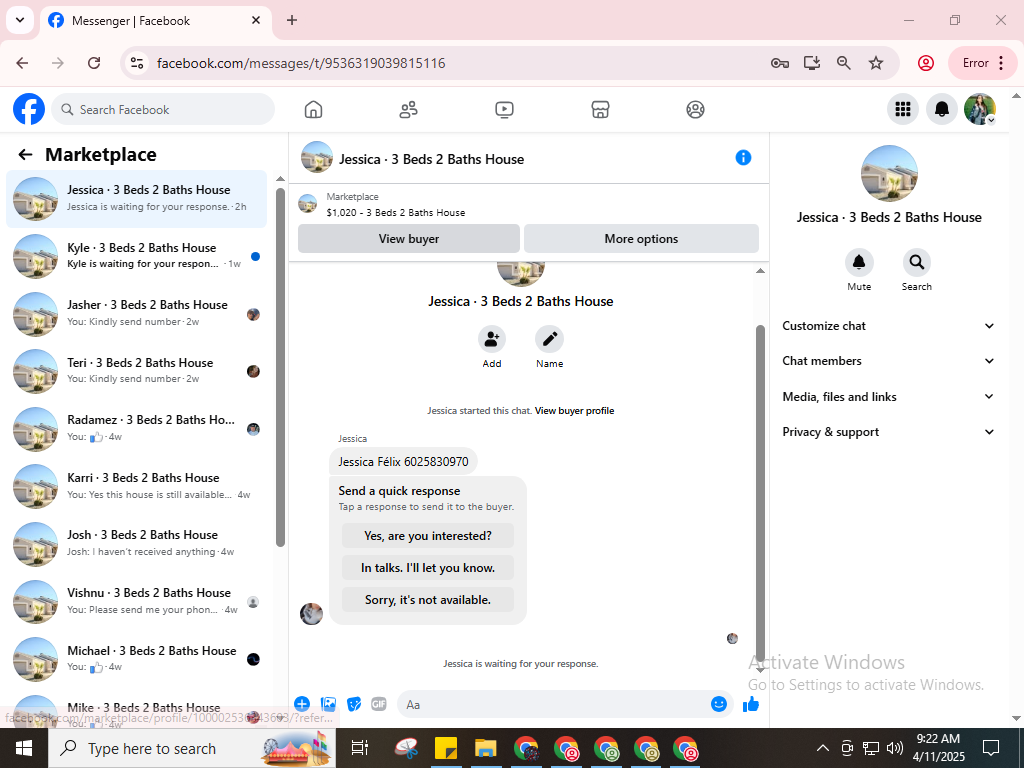1024x768 pixels.
Task: Open Vishnu's conversation
Action: pos(137,601)
